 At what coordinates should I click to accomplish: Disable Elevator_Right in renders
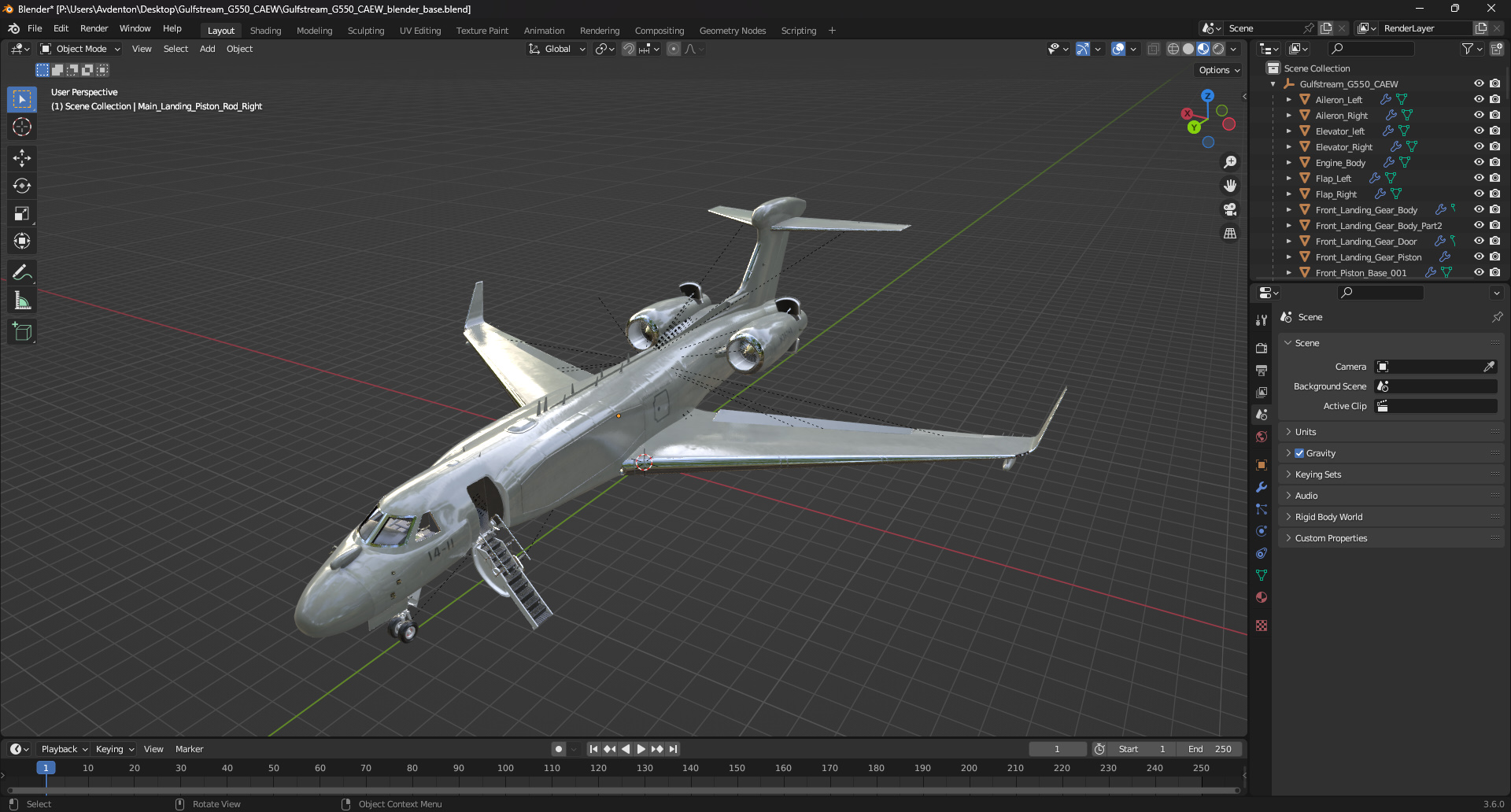(1494, 146)
